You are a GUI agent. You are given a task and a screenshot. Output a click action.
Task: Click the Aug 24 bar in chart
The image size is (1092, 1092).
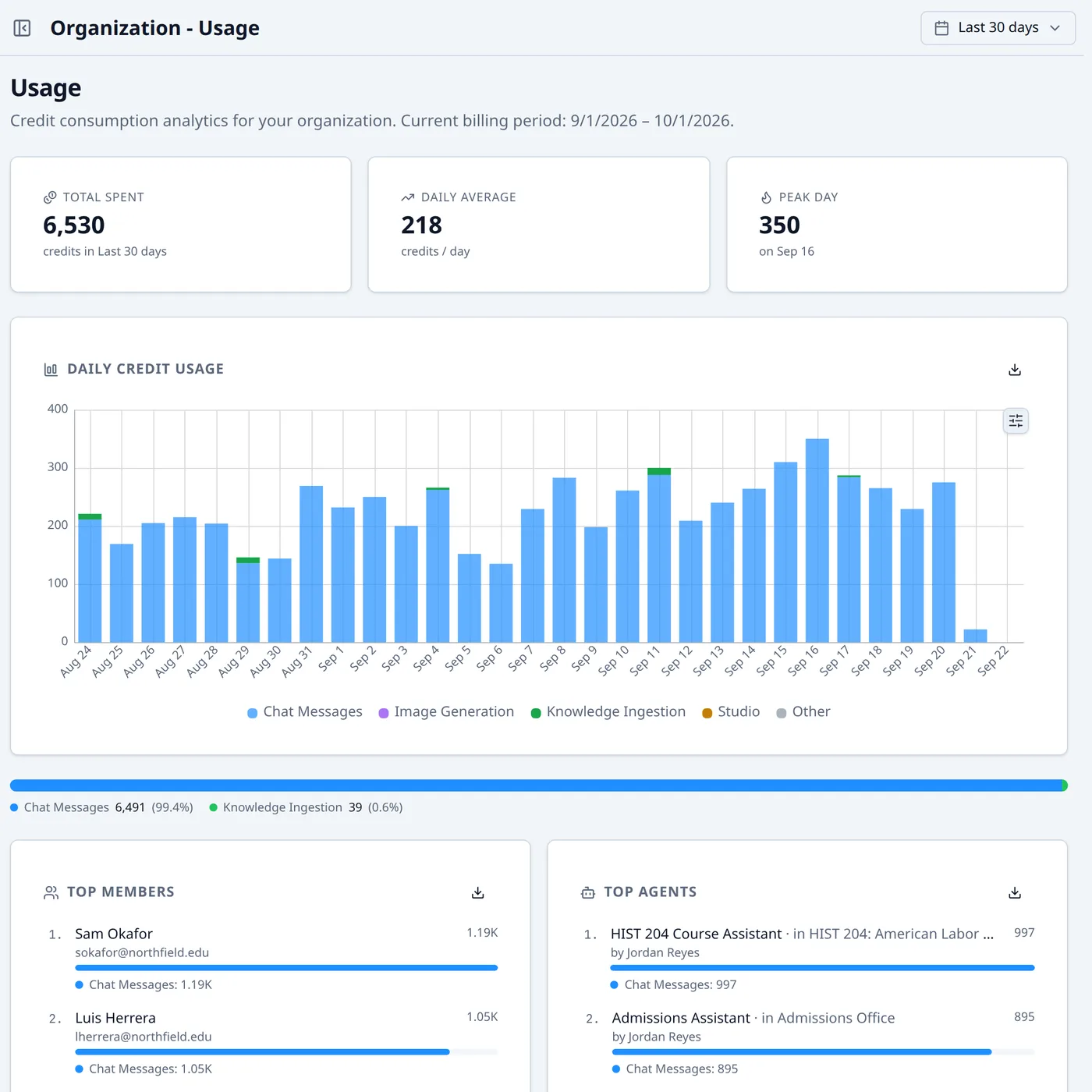90,578
